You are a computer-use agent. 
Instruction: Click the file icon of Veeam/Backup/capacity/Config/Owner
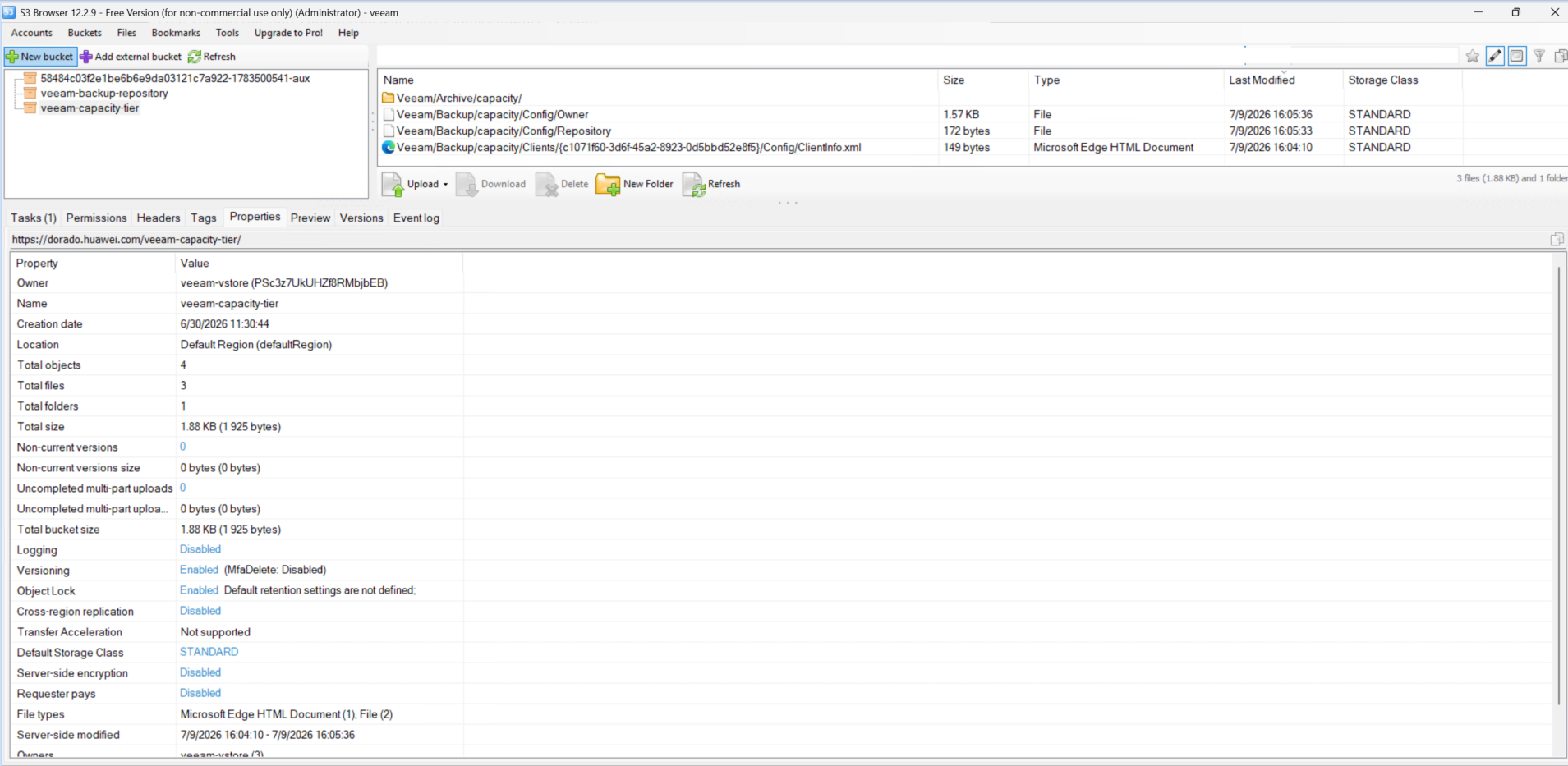(389, 114)
